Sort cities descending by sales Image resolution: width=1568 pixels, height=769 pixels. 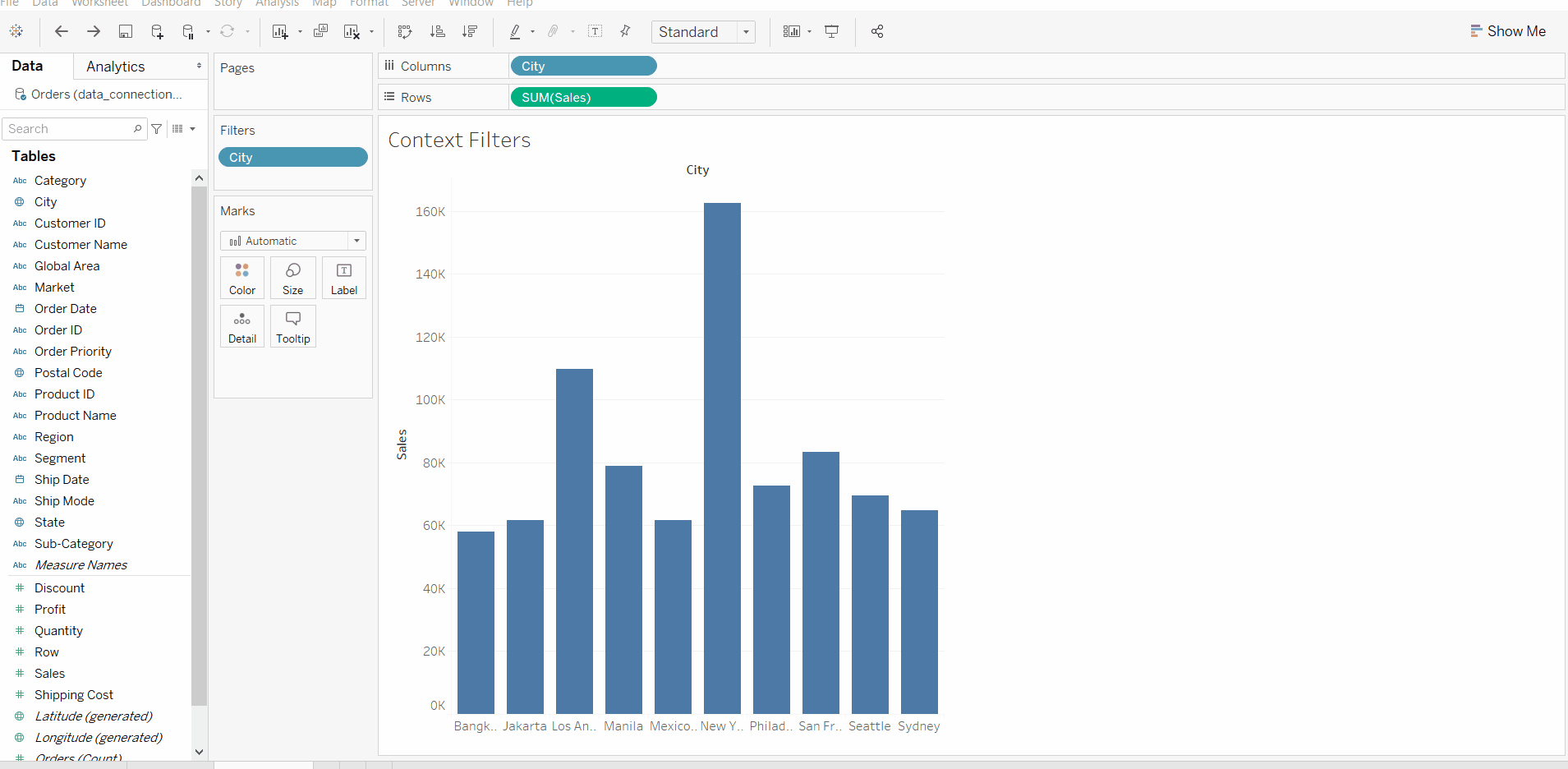[x=470, y=31]
